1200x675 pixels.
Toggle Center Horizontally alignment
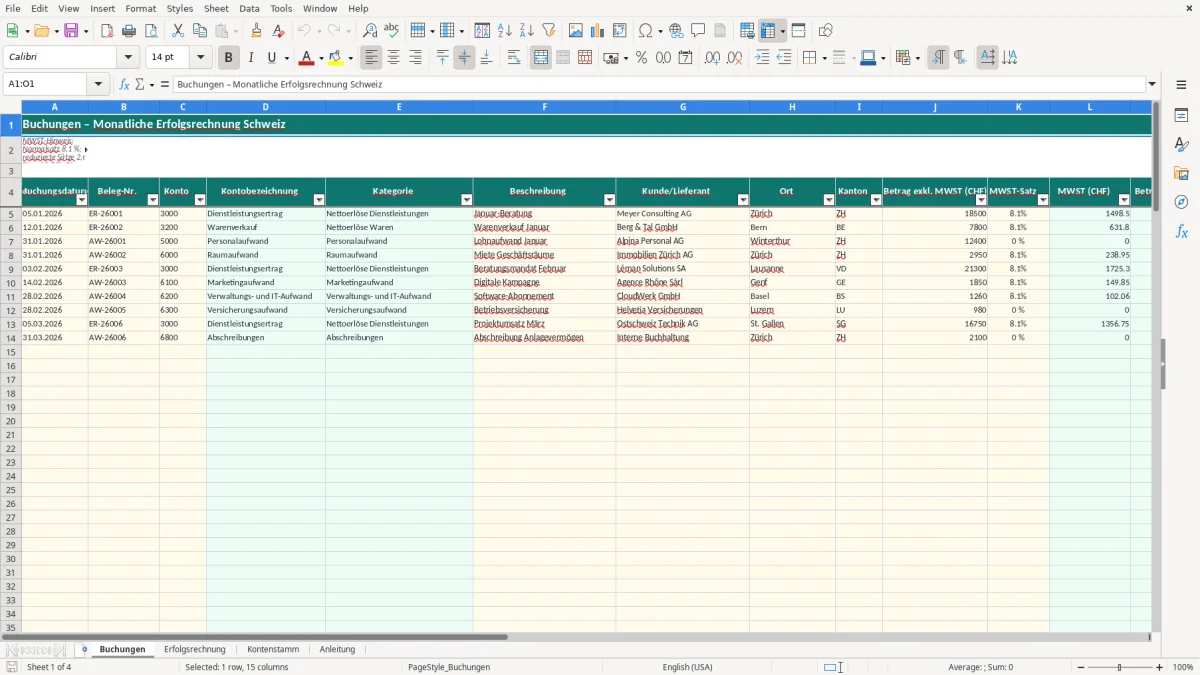(x=393, y=58)
